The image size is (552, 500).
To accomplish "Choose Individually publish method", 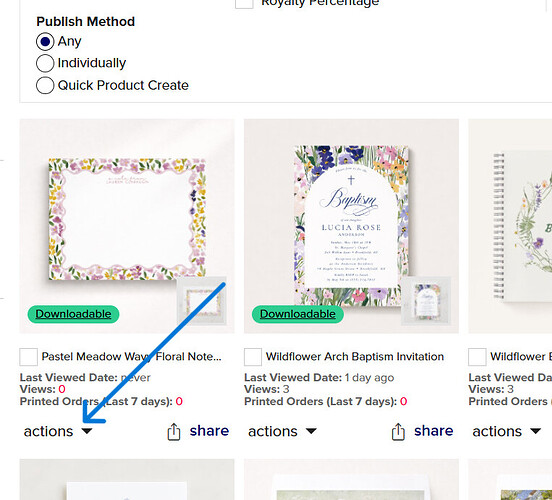I will click(45, 63).
